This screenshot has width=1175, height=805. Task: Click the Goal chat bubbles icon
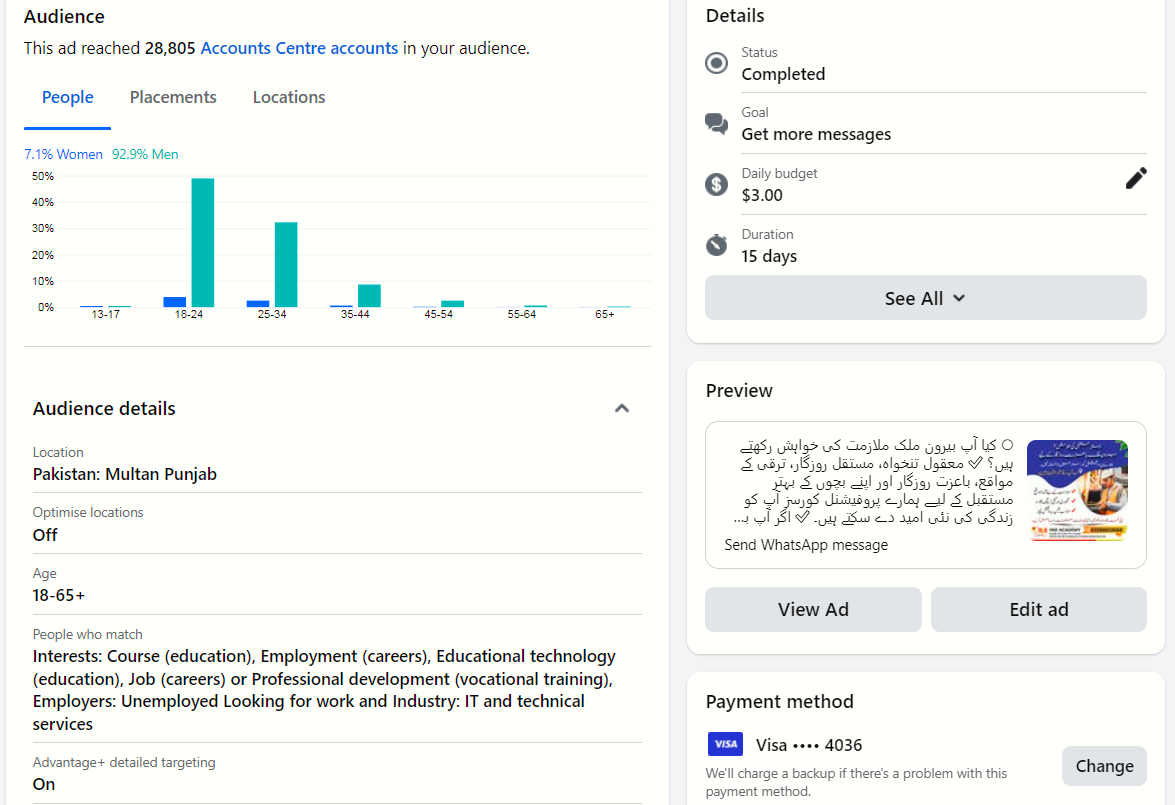[717, 124]
